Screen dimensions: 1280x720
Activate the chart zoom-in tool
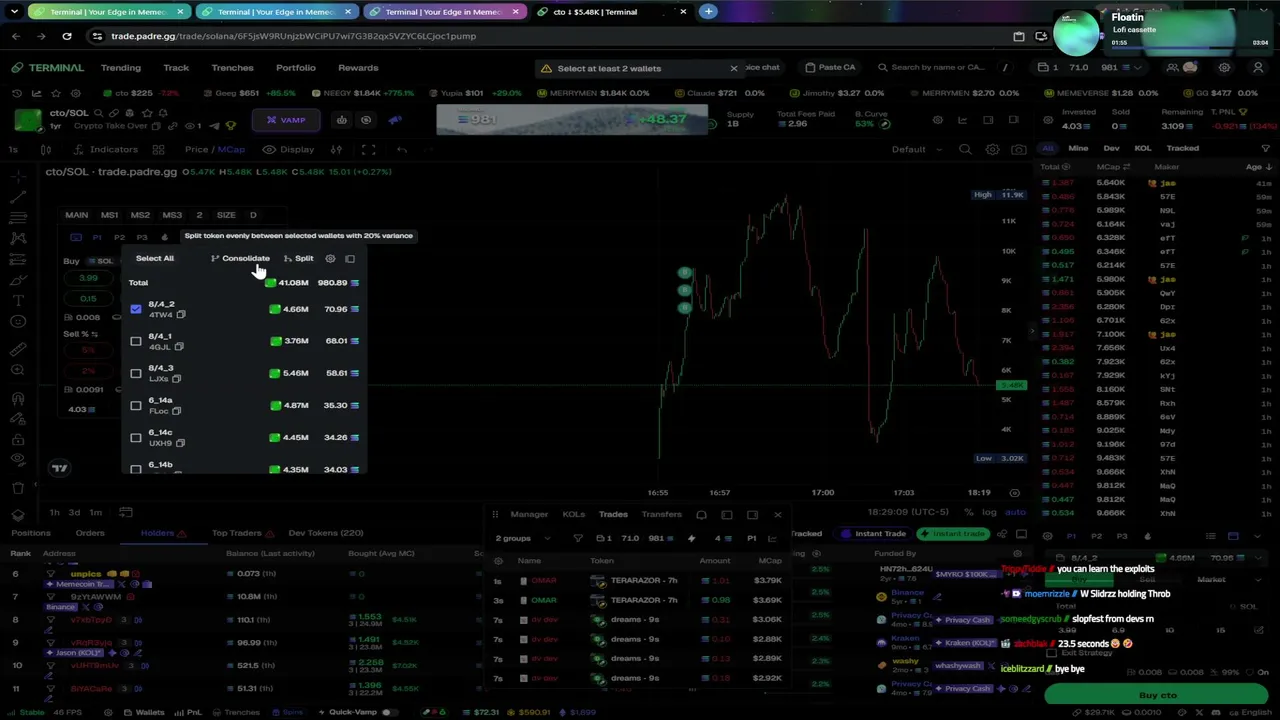pos(18,370)
